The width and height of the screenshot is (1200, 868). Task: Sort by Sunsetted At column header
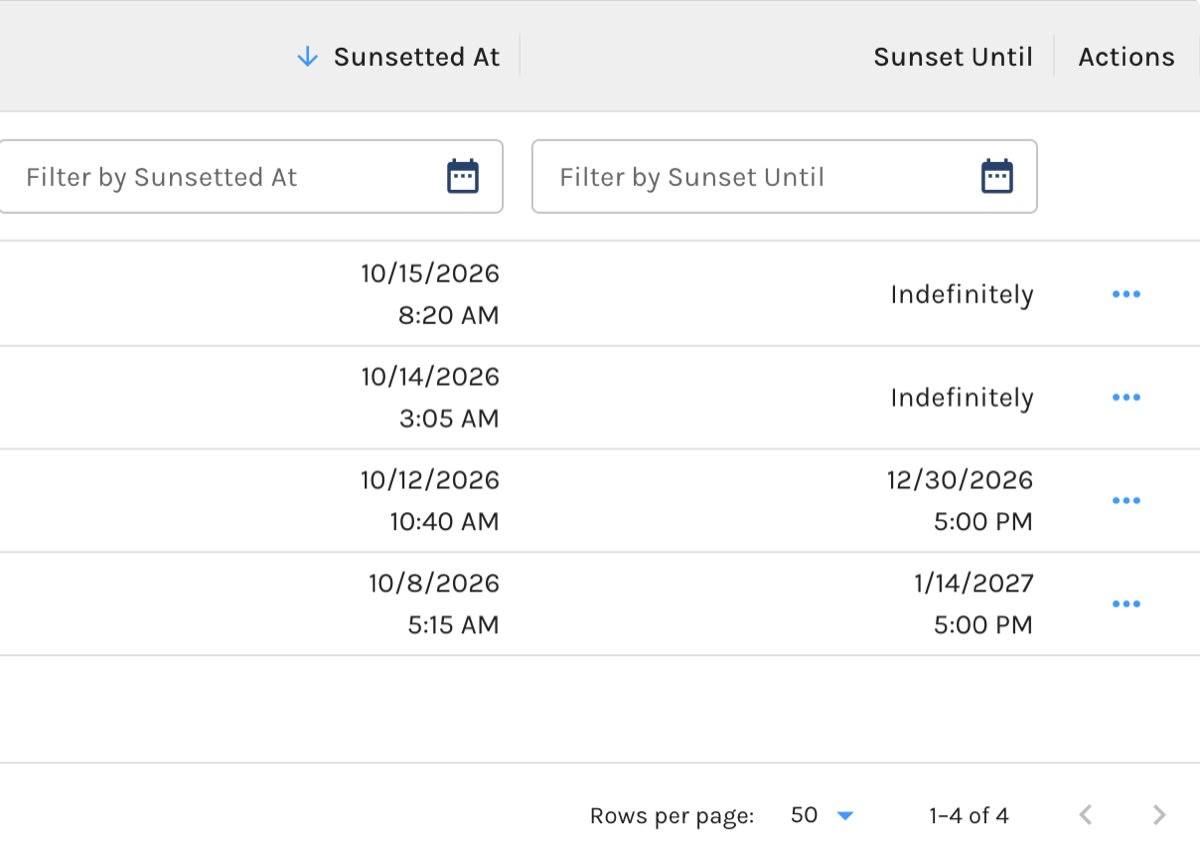(416, 57)
